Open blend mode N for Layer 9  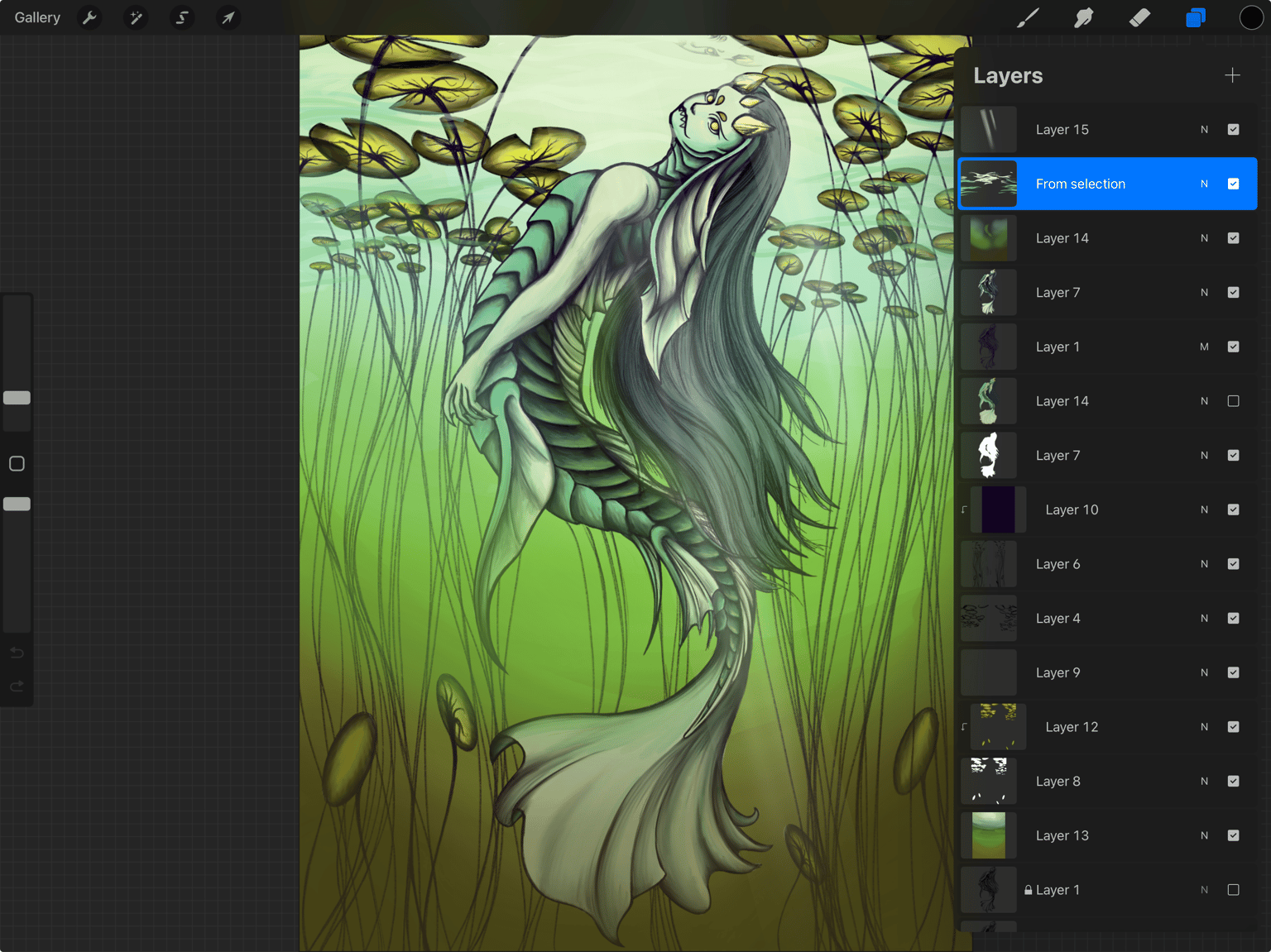pyautogui.click(x=1204, y=672)
